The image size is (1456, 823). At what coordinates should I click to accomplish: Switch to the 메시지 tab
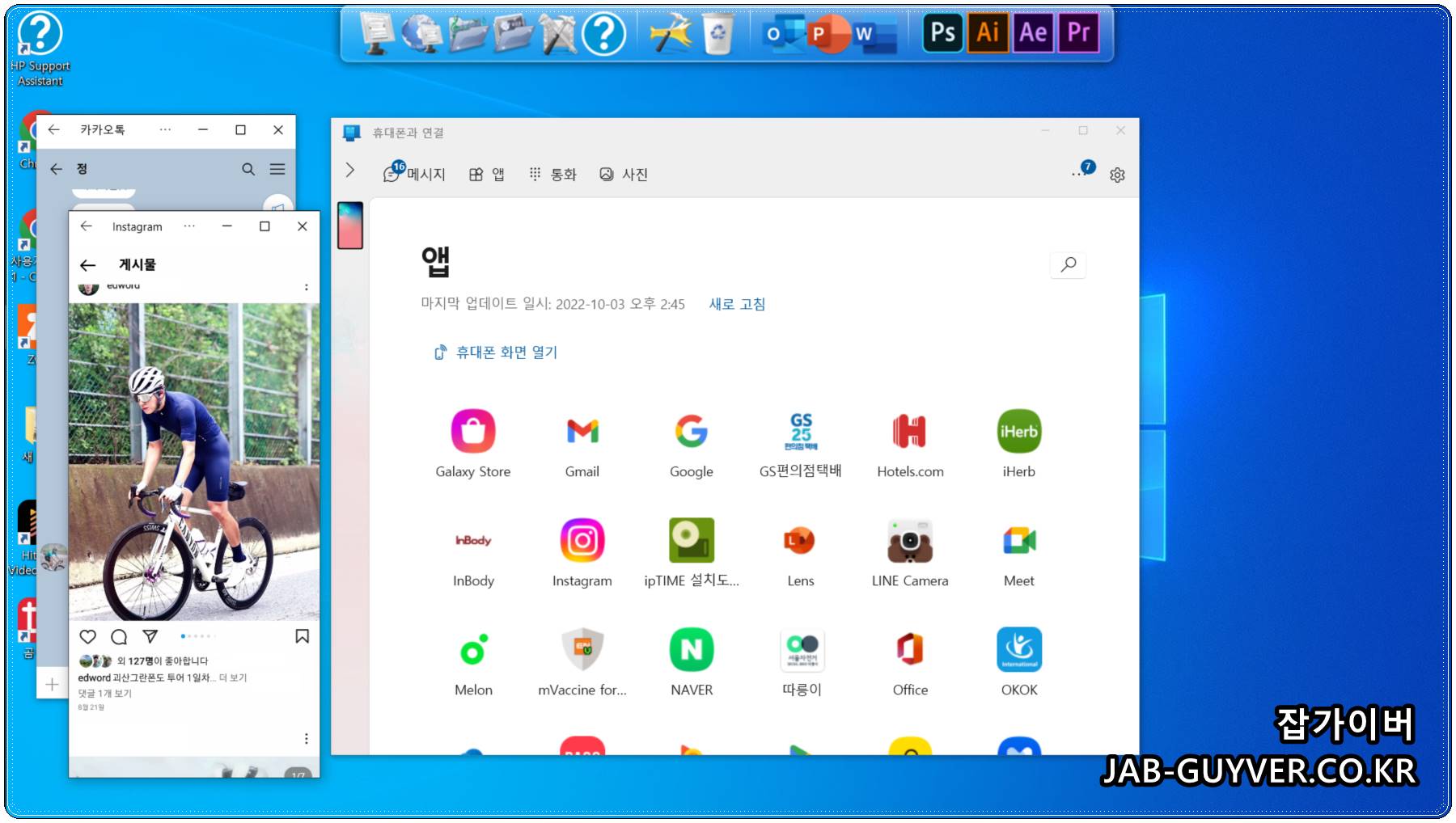[414, 173]
